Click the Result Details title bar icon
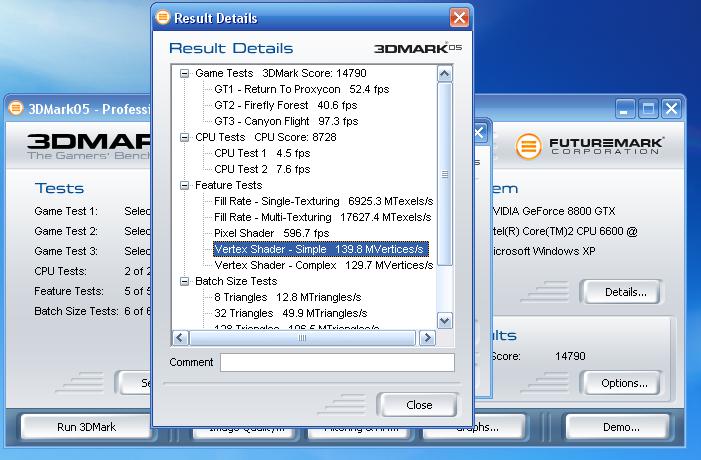The image size is (701, 460). pyautogui.click(x=163, y=17)
